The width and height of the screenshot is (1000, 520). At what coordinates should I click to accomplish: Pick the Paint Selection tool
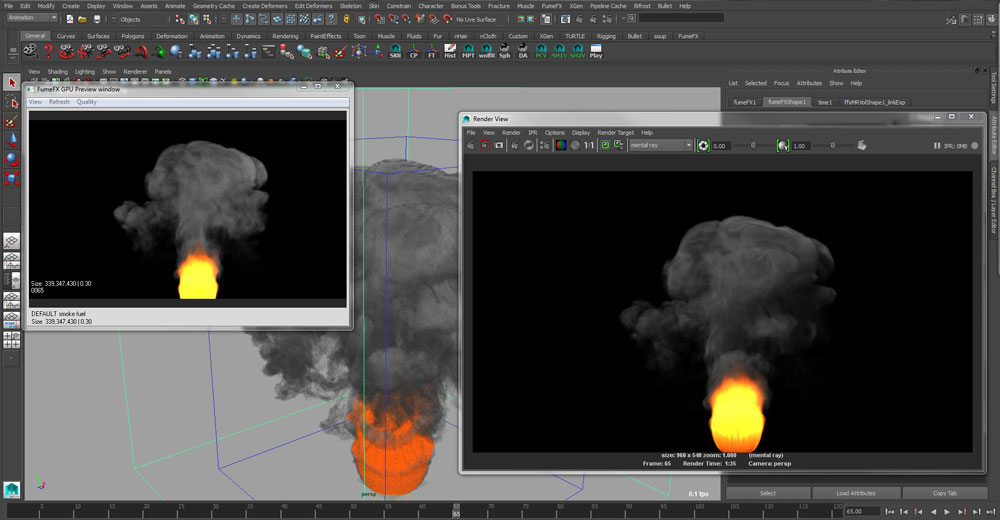(11, 121)
